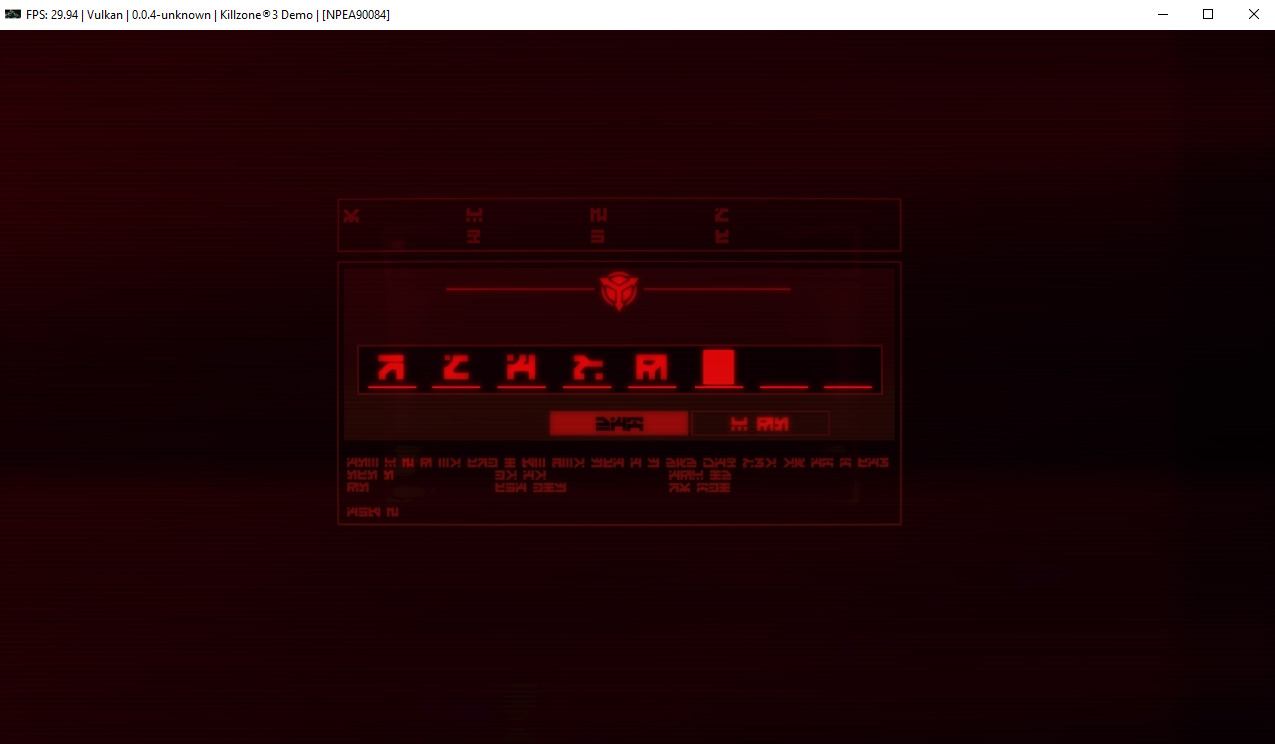Select the first code slot with arrow glyph
Viewport: 1275px width, 744px height.
coord(392,368)
